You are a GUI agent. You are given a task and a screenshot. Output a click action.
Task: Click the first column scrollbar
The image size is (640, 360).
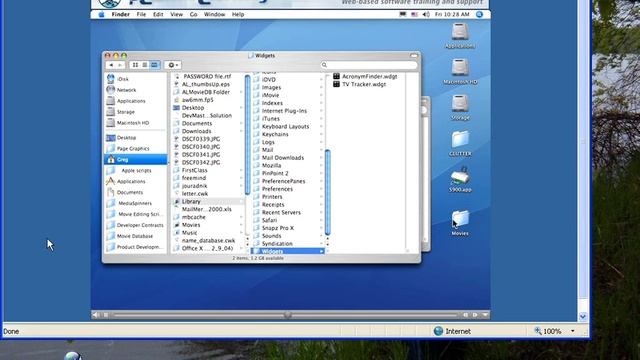(x=247, y=135)
